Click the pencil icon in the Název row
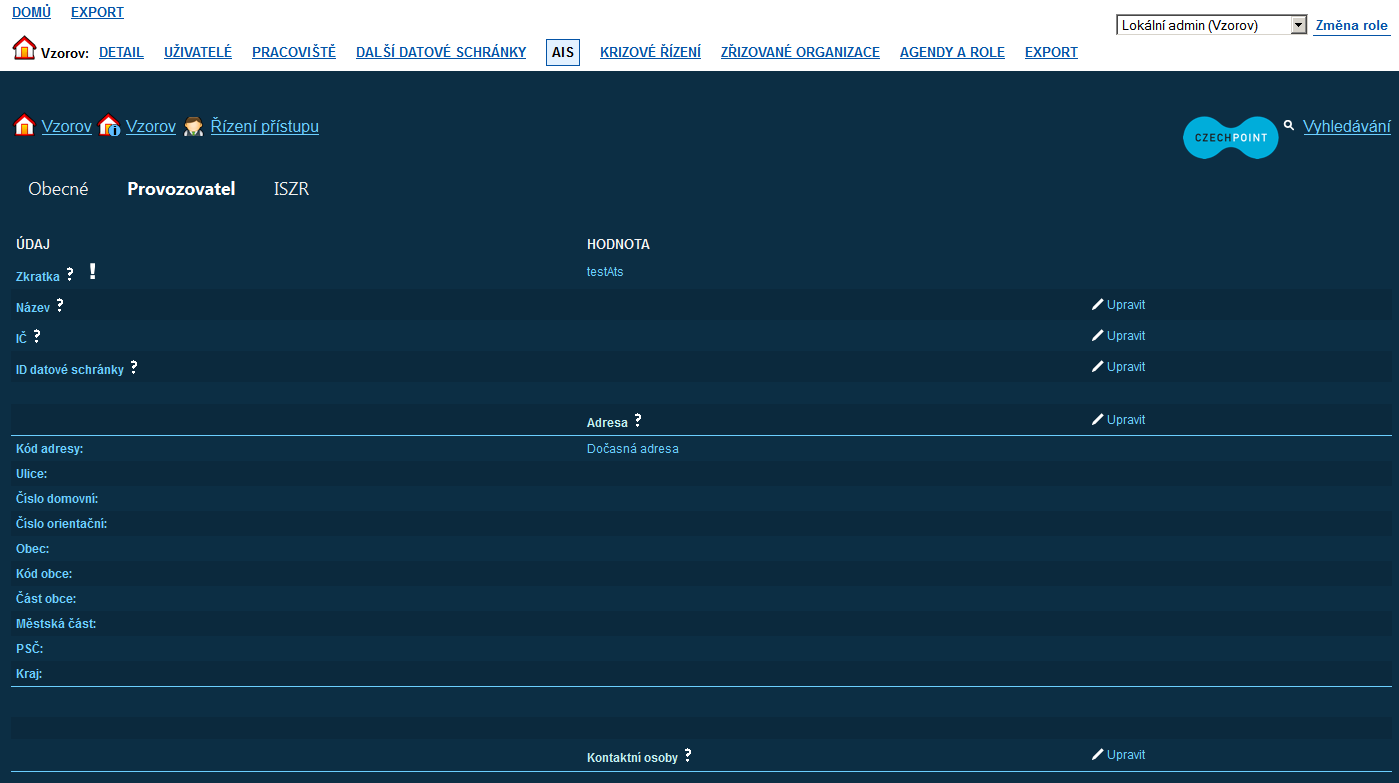This screenshot has height=783, width=1399. (1098, 304)
